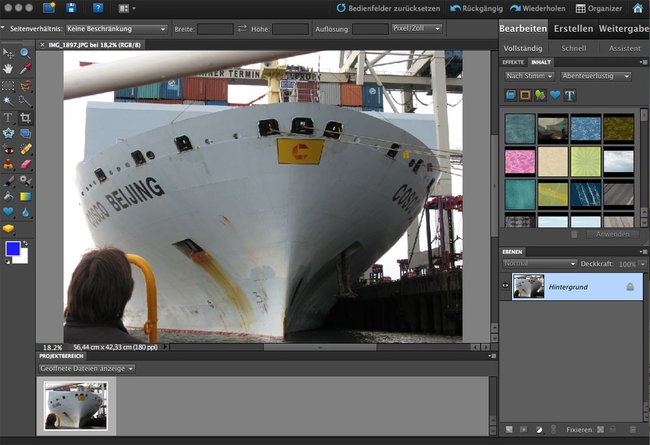The height and width of the screenshot is (445, 650).
Task: Toggle text filter T in Inhalt panel
Action: click(570, 95)
